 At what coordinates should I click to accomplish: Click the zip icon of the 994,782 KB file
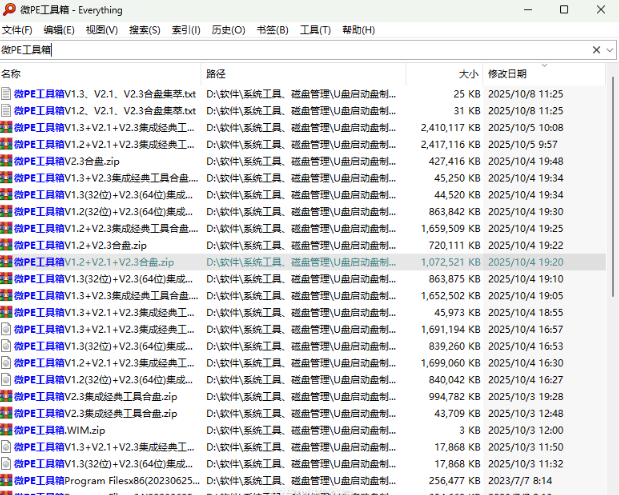(x=6, y=397)
